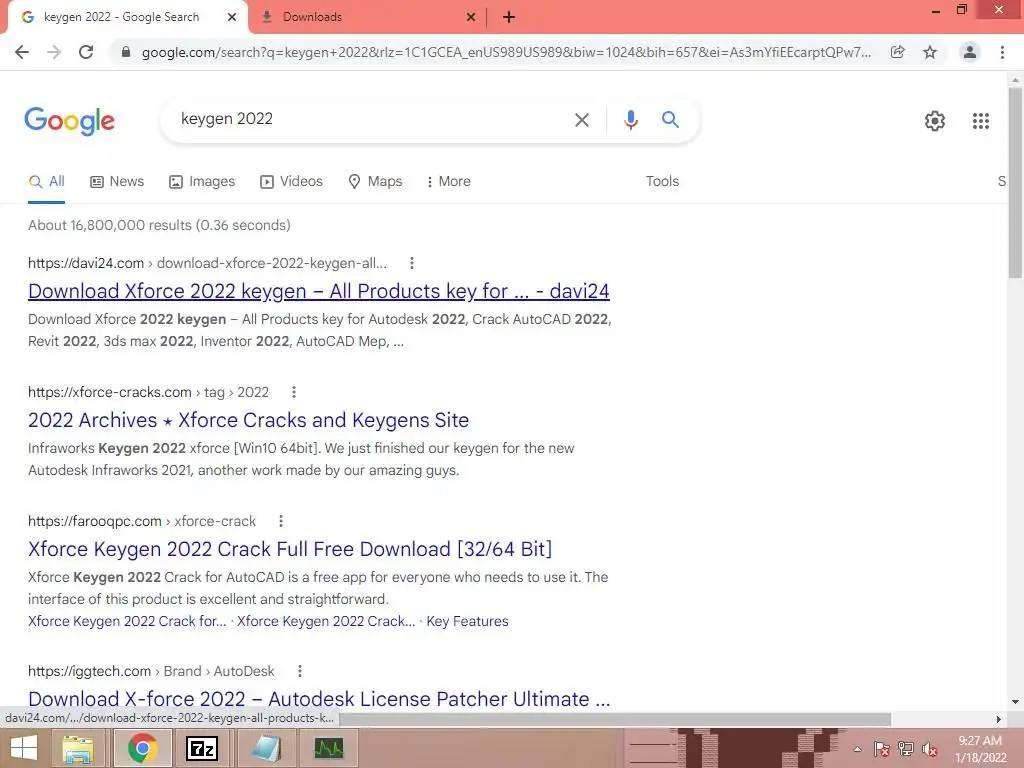
Task: Open Xforce Keygen 2022 Crack Full Free Download
Action: (x=290, y=549)
